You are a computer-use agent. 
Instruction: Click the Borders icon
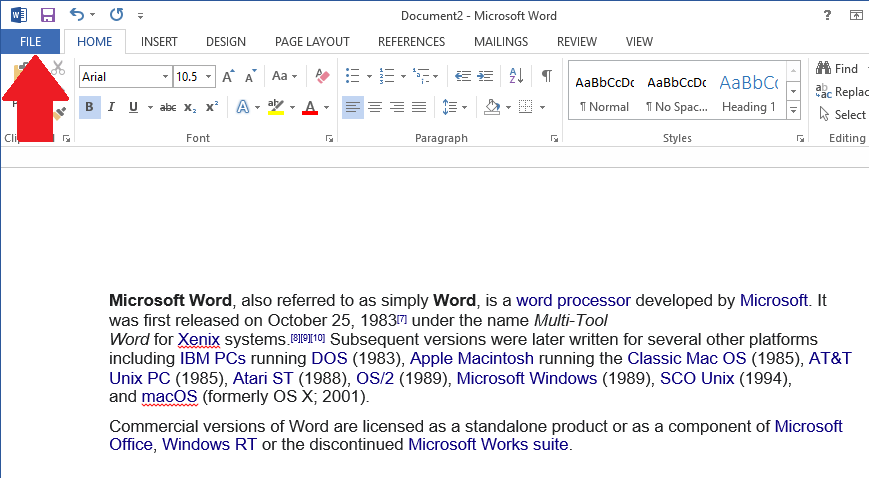(525, 107)
